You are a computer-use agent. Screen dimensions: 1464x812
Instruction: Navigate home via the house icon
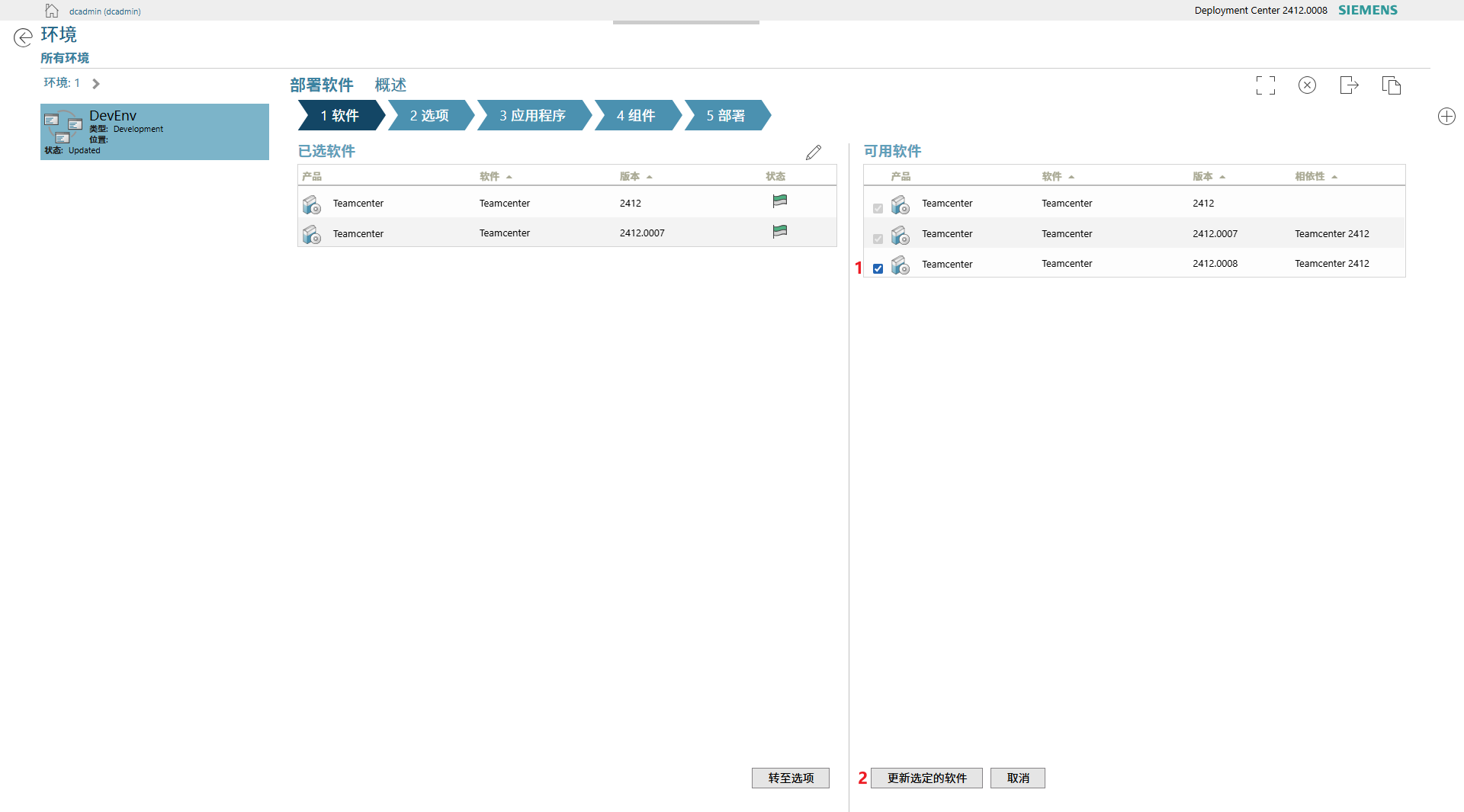click(51, 11)
